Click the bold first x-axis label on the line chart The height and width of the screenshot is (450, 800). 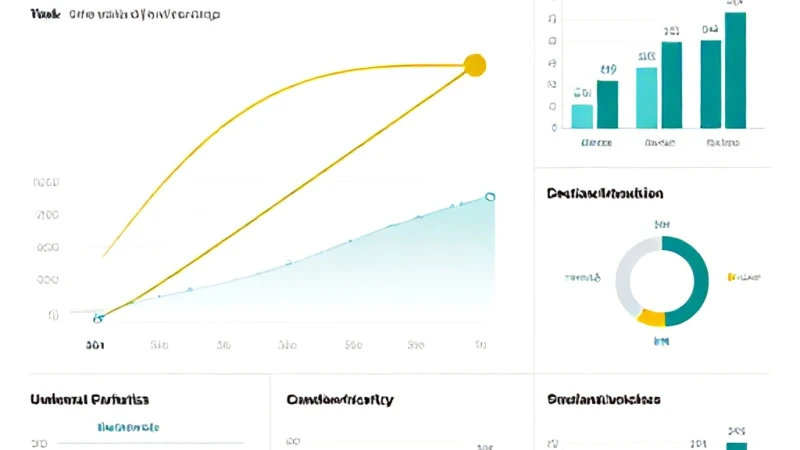click(95, 345)
